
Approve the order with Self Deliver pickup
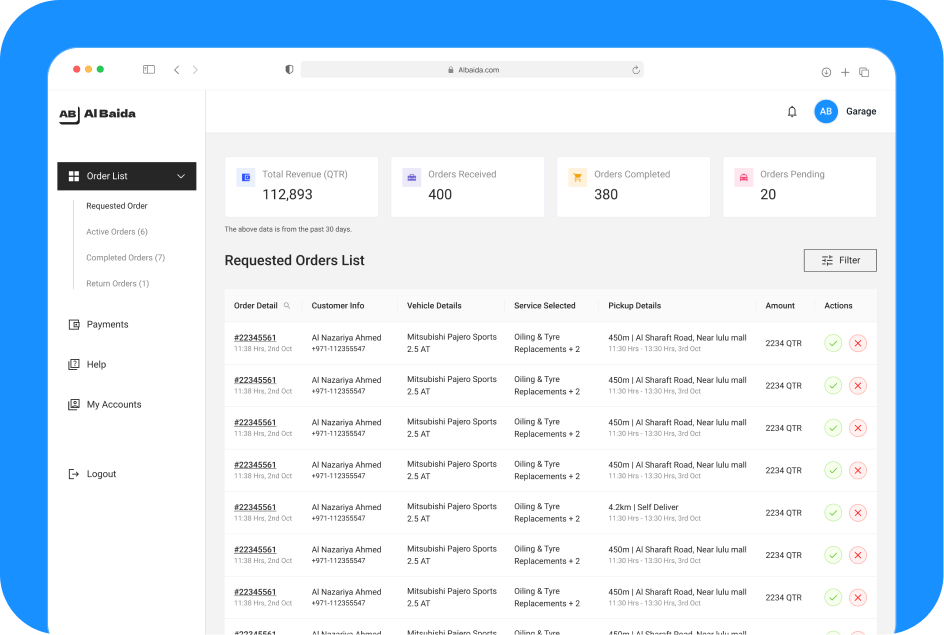833,513
